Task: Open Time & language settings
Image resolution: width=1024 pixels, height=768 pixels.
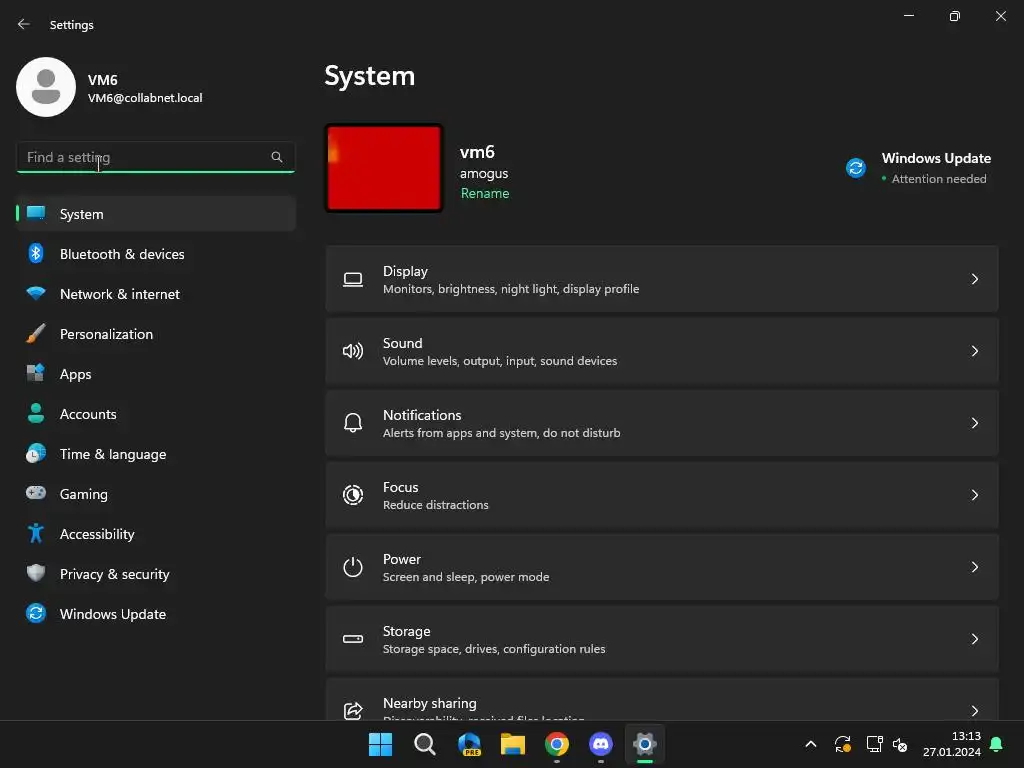Action: click(x=156, y=454)
